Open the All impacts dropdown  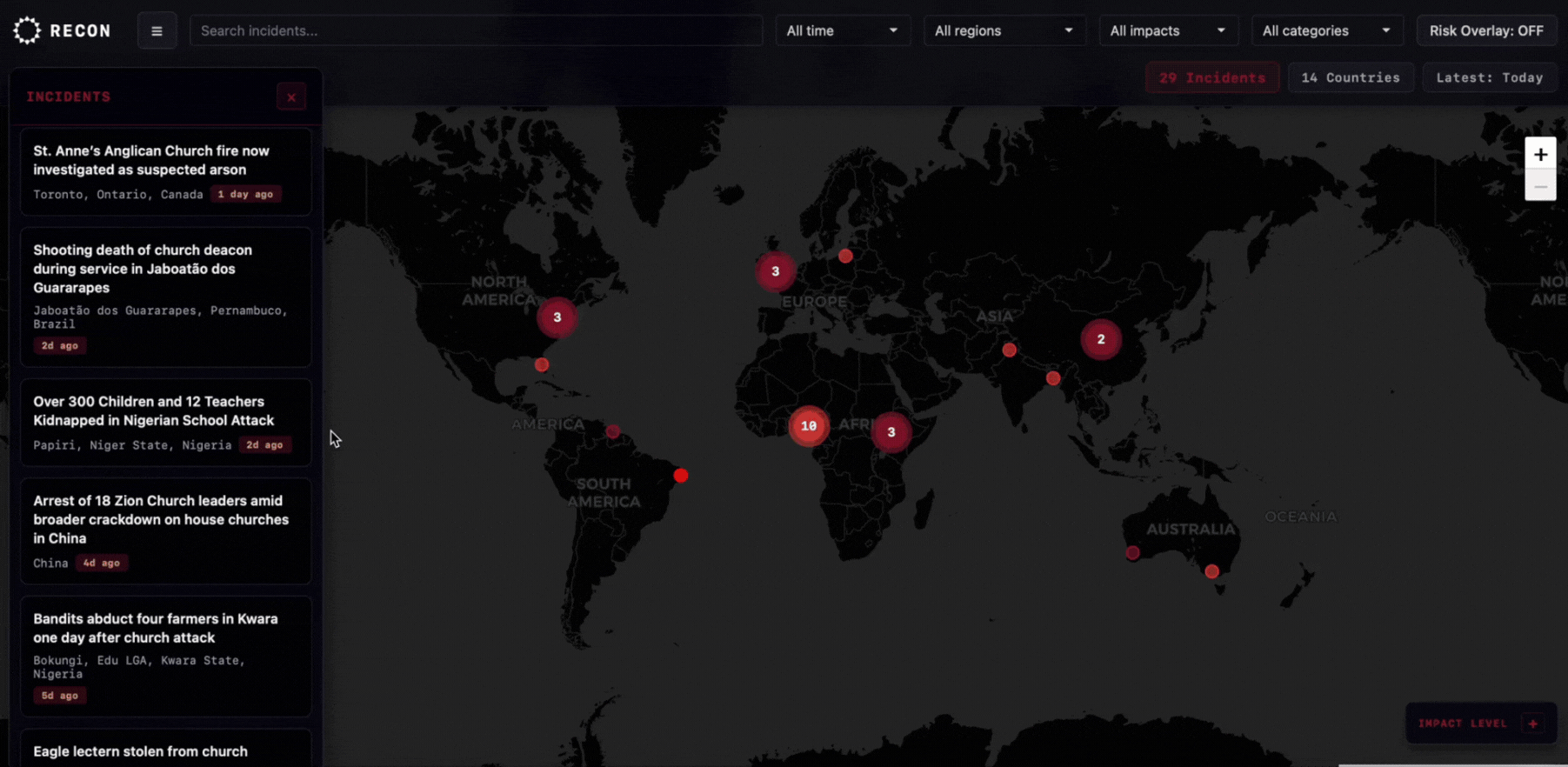pos(1167,30)
